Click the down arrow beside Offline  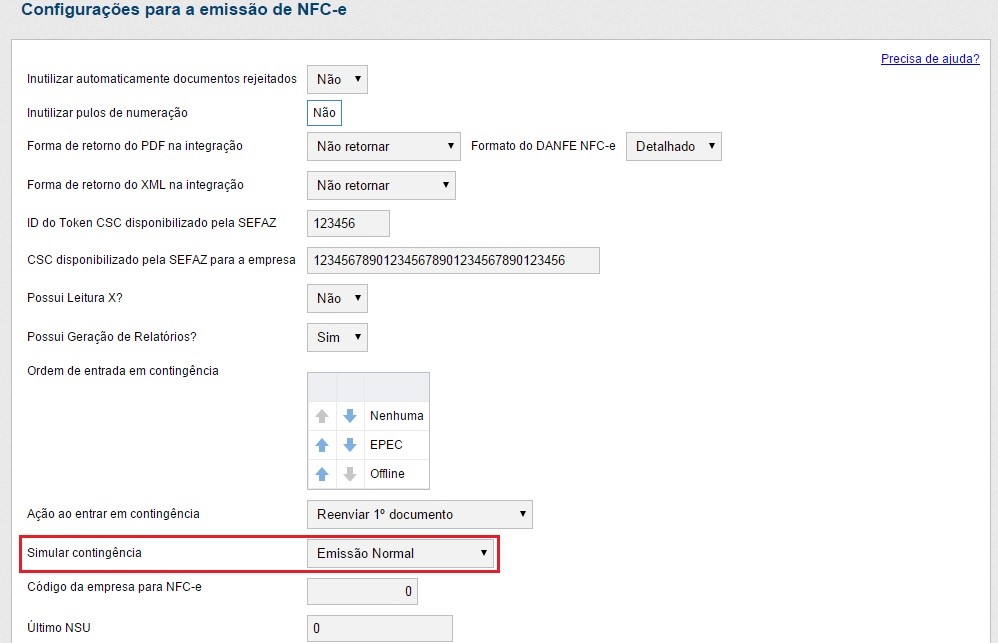(x=350, y=474)
